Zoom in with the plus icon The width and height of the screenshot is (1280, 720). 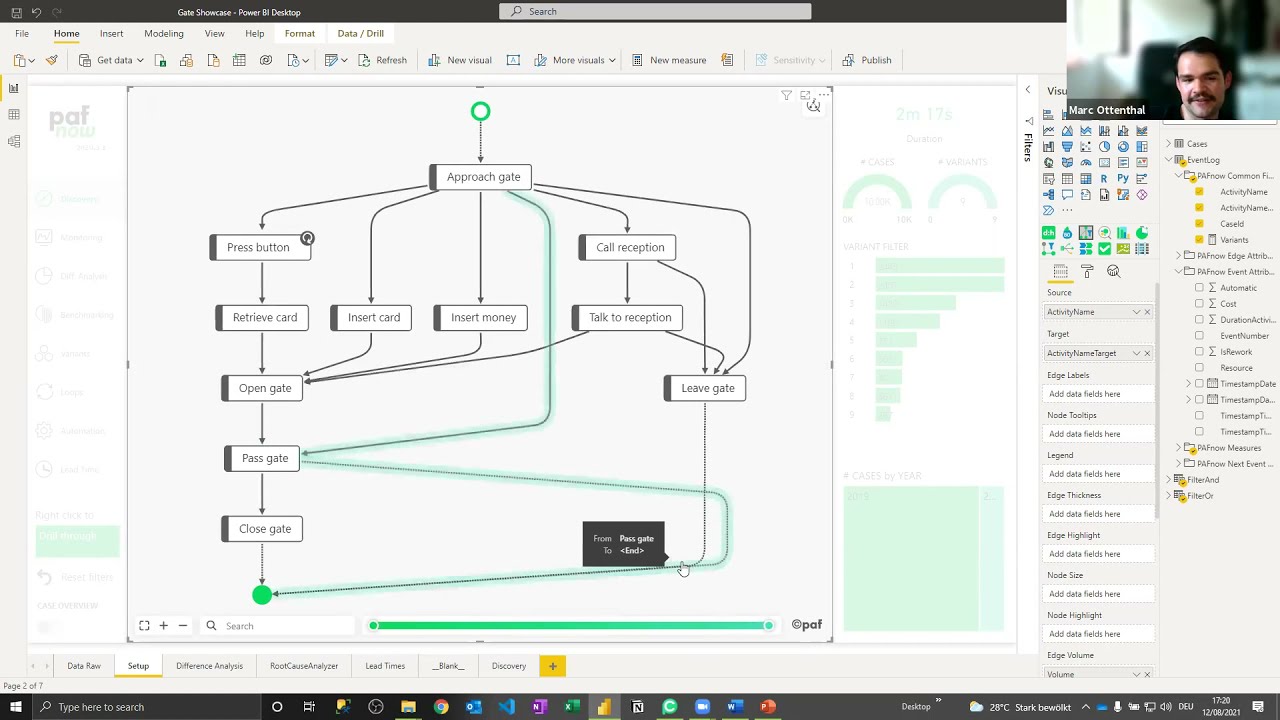163,626
